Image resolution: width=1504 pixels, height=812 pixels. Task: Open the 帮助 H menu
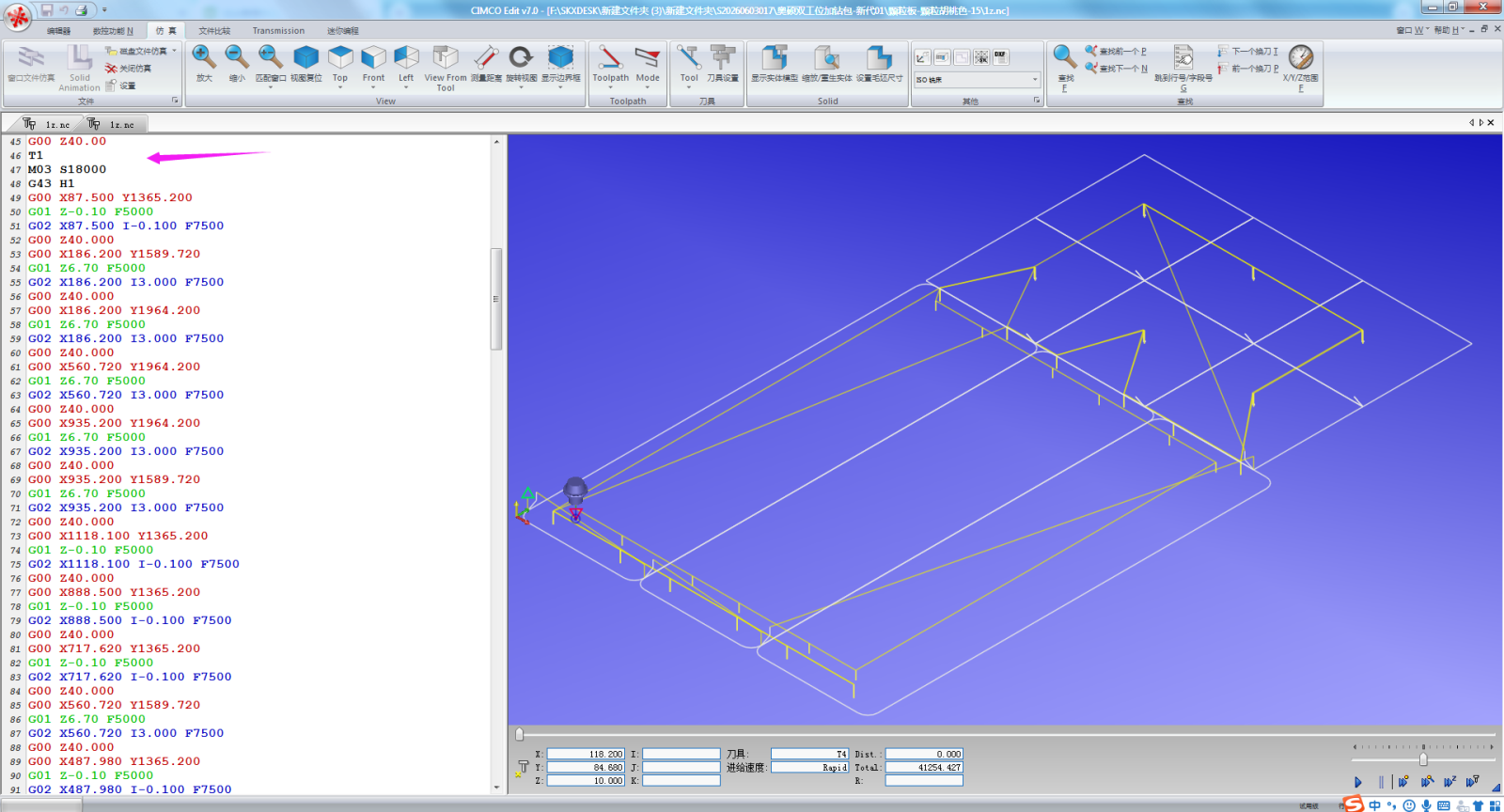pyautogui.click(x=1449, y=30)
